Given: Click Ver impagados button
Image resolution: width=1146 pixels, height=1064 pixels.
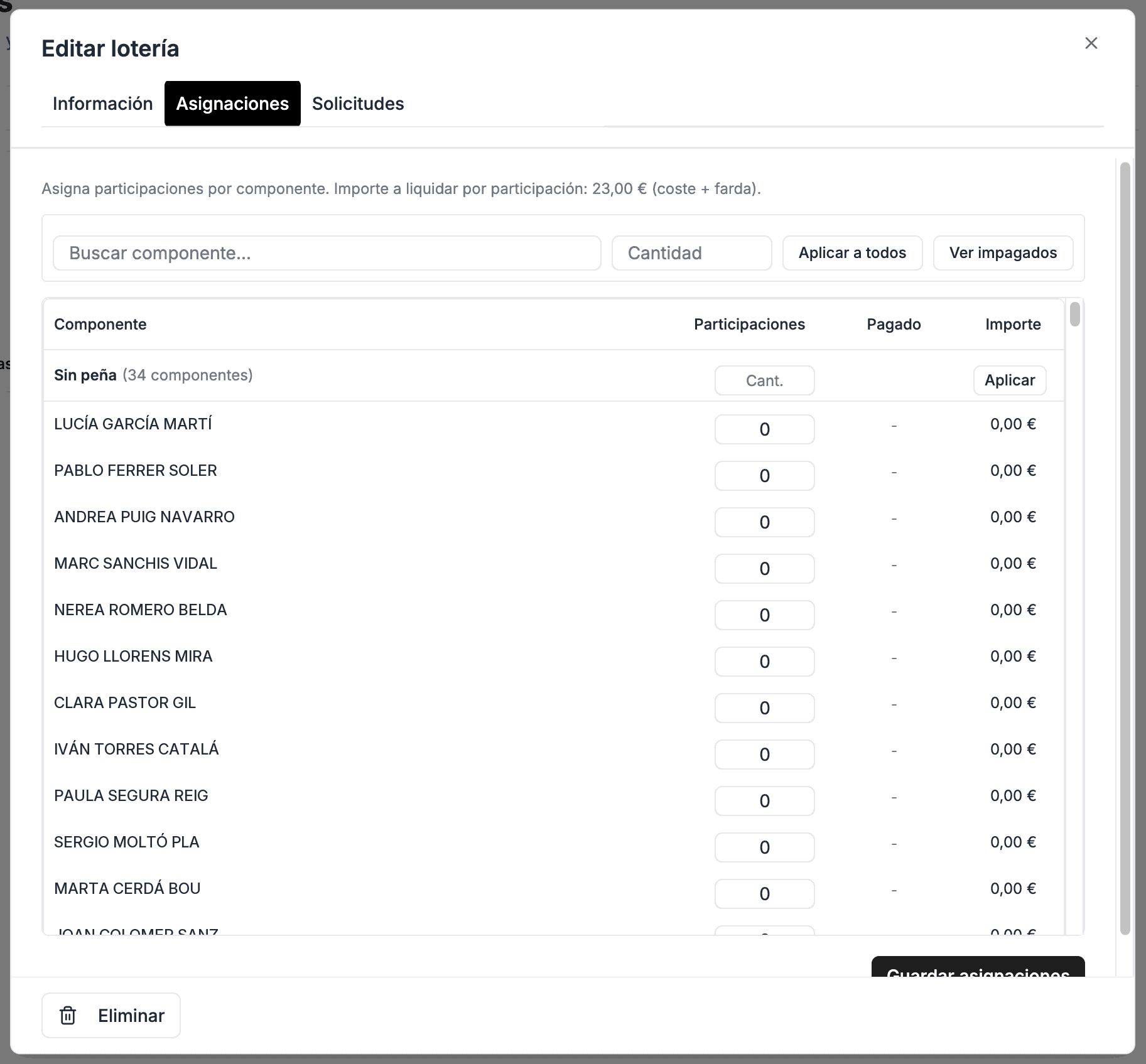Looking at the screenshot, I should (x=1003, y=253).
